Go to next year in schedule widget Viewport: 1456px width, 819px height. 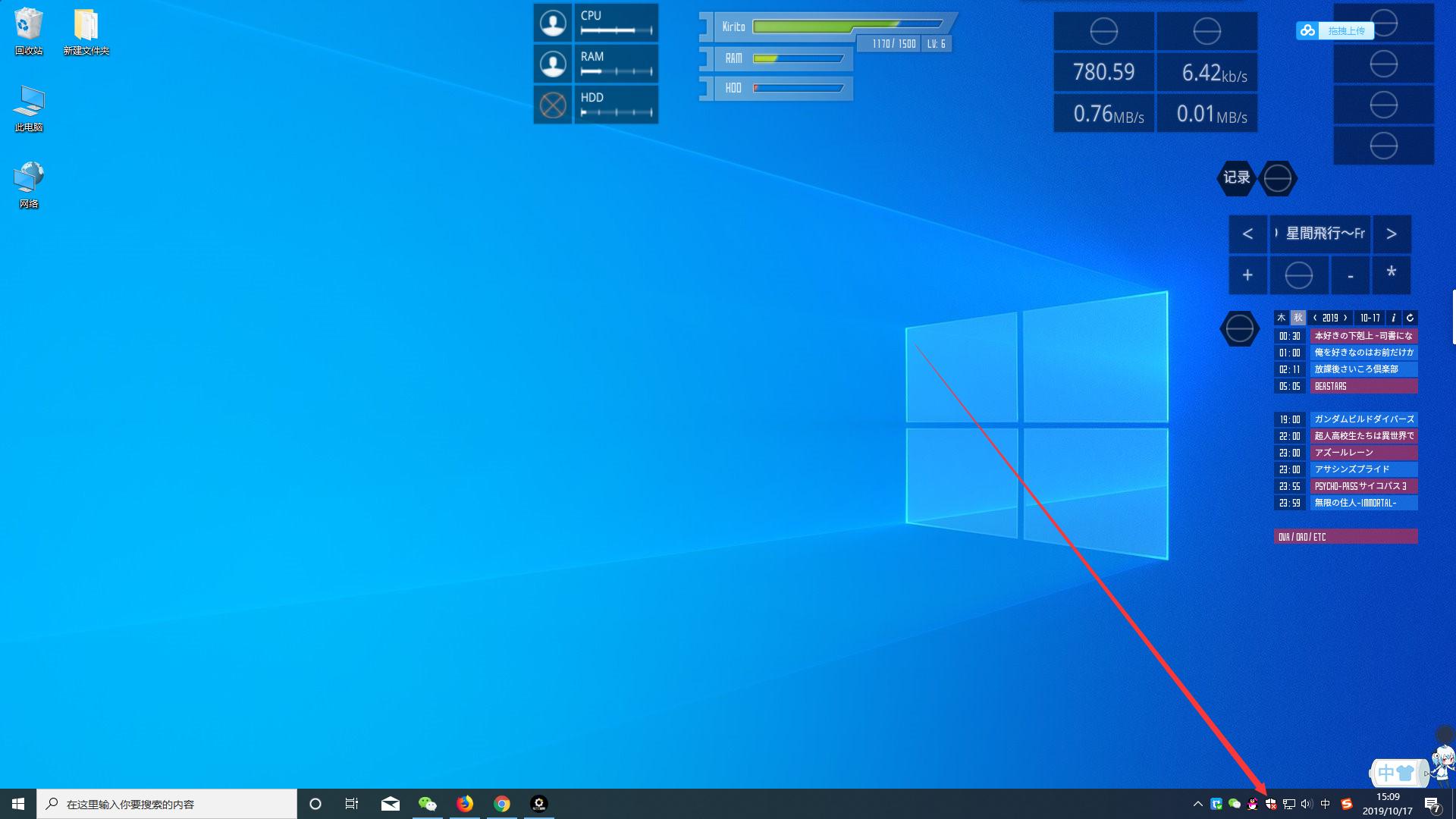click(1345, 318)
